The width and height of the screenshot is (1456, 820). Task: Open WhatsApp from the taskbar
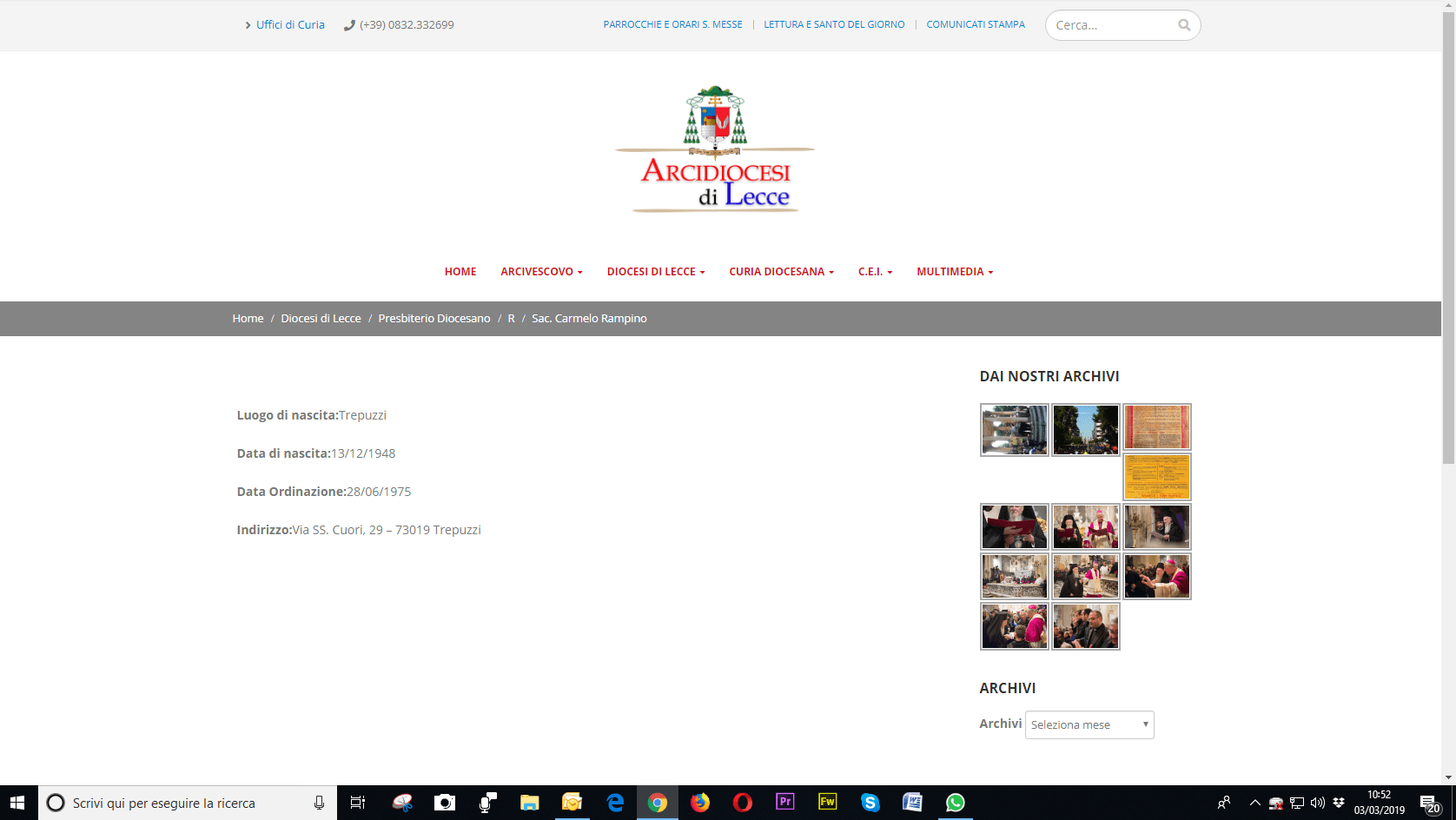pyautogui.click(x=956, y=803)
